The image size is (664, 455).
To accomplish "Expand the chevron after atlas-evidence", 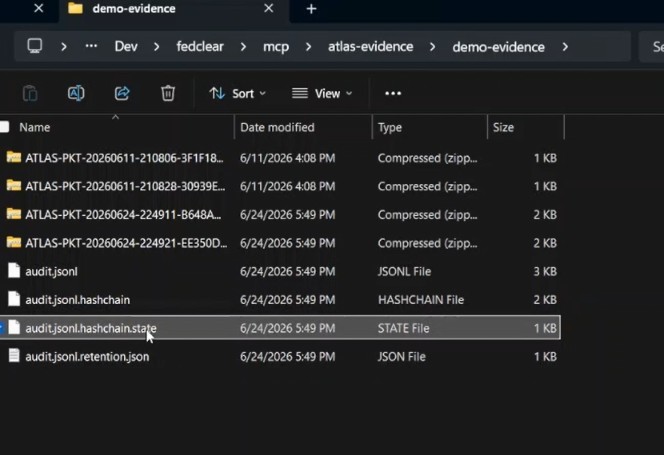I will pyautogui.click(x=432, y=47).
